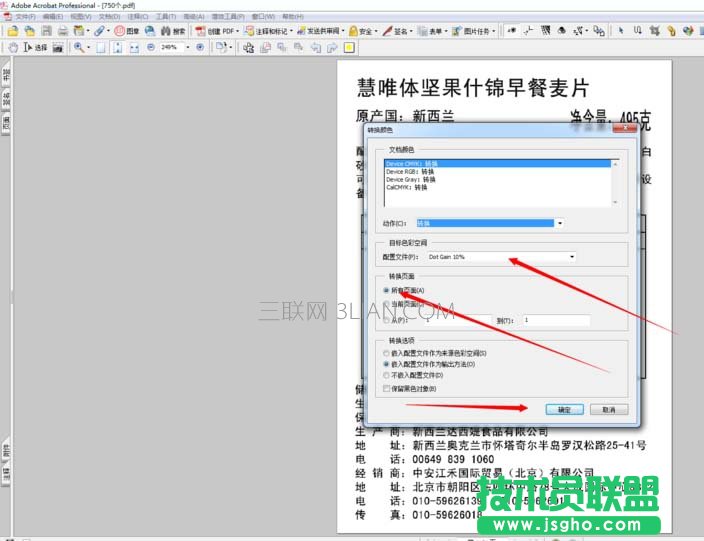704x541 pixels.
Task: Select Device RGB row in document colors list
Action: (497, 172)
